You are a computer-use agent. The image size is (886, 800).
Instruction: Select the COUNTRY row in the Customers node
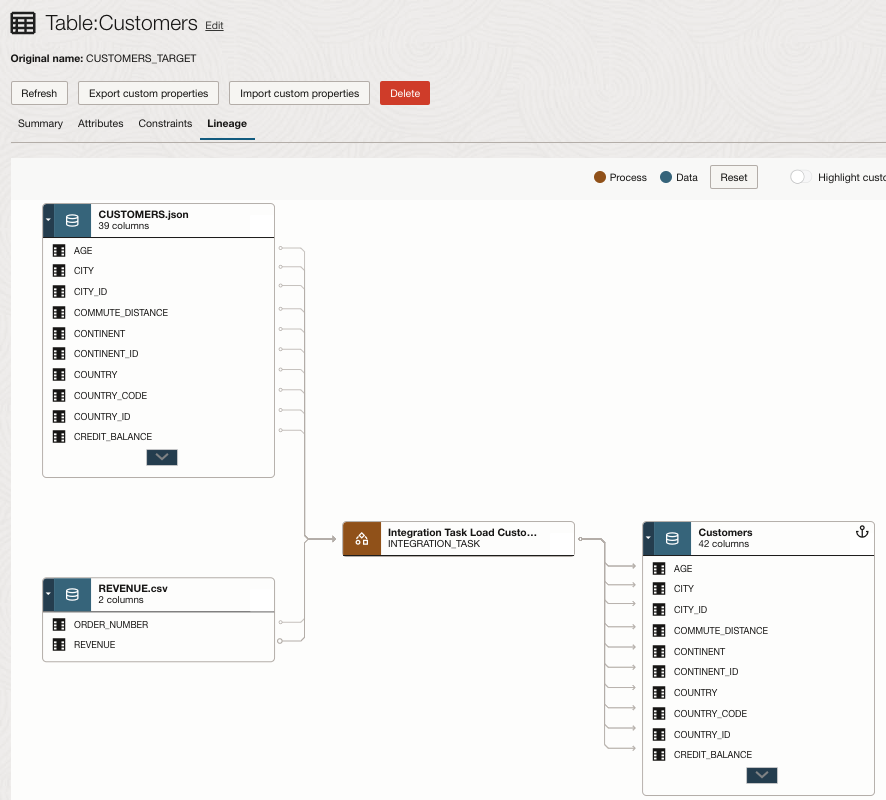[x=758, y=693]
